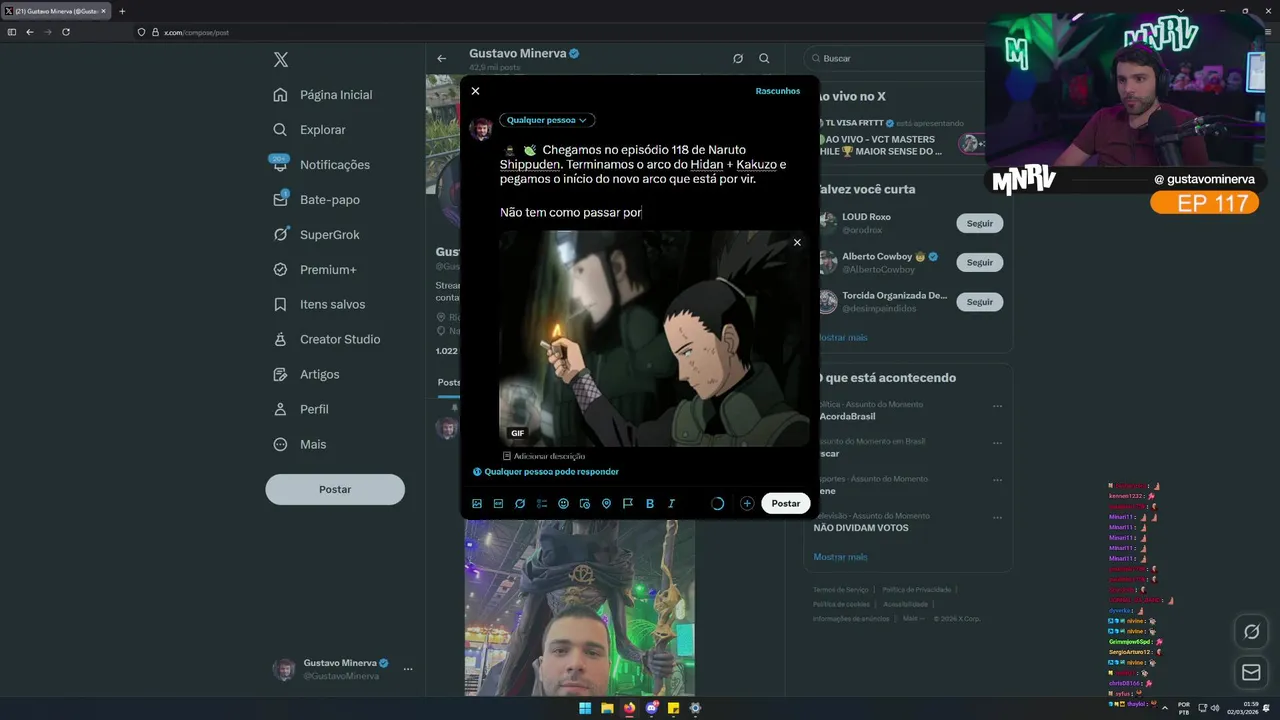The image size is (1280, 720).
Task: Click the Grok enhance icon in toolbar
Action: (x=520, y=504)
